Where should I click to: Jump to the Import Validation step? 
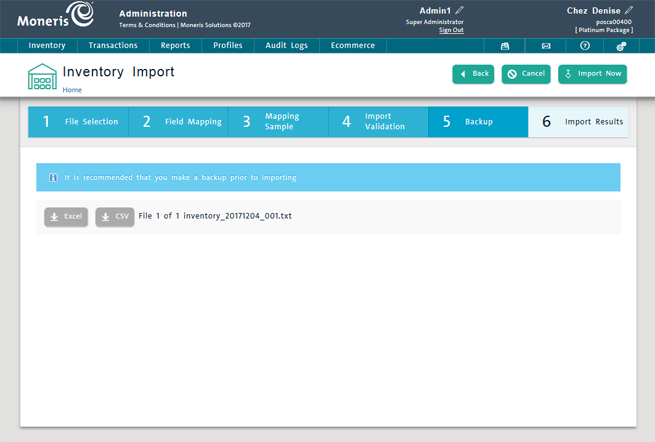[378, 122]
